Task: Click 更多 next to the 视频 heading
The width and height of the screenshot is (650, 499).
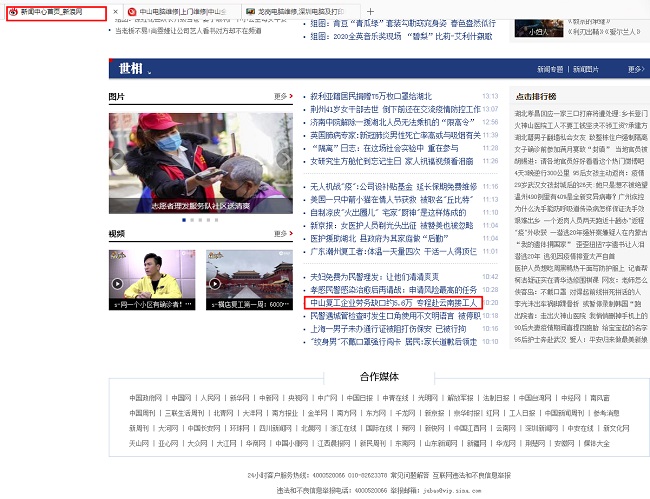Action: [283, 233]
